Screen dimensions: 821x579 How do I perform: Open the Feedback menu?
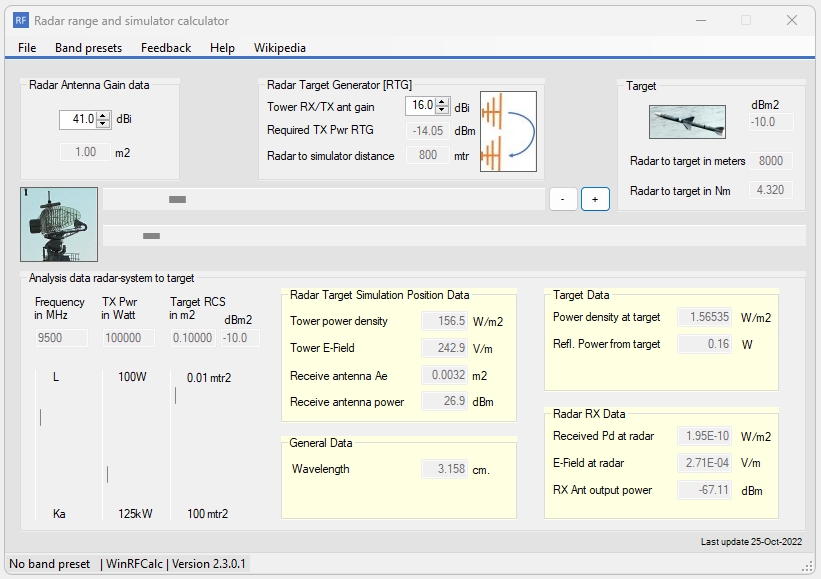tap(165, 47)
